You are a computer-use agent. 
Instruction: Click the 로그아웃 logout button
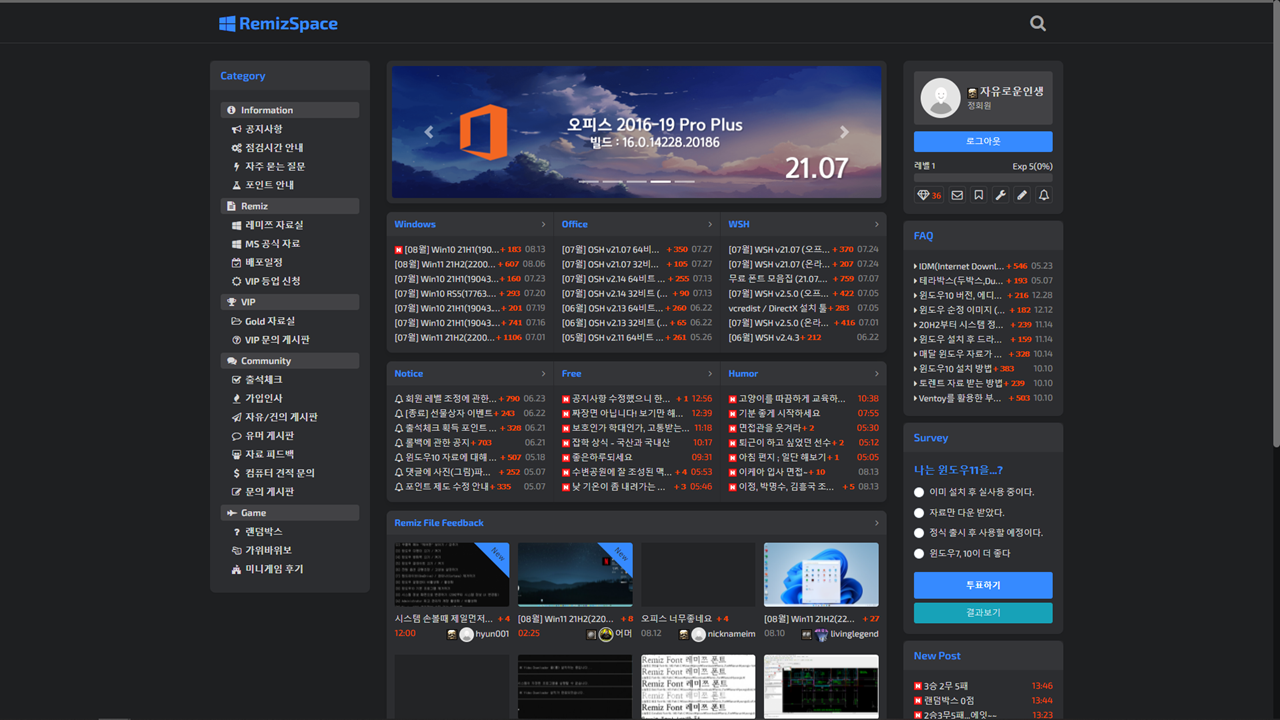click(x=983, y=142)
